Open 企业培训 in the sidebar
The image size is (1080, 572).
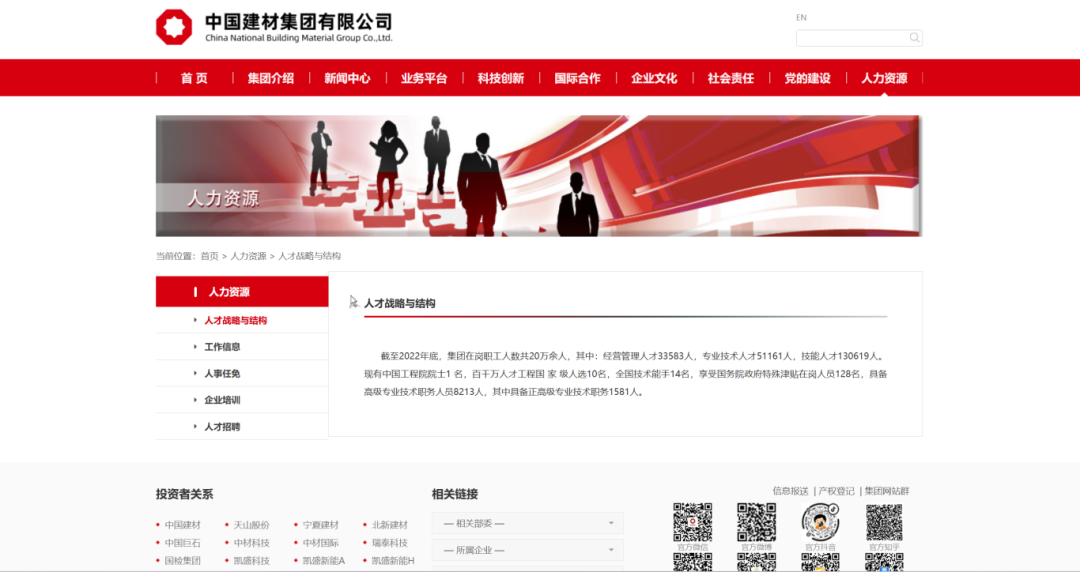[x=222, y=400]
